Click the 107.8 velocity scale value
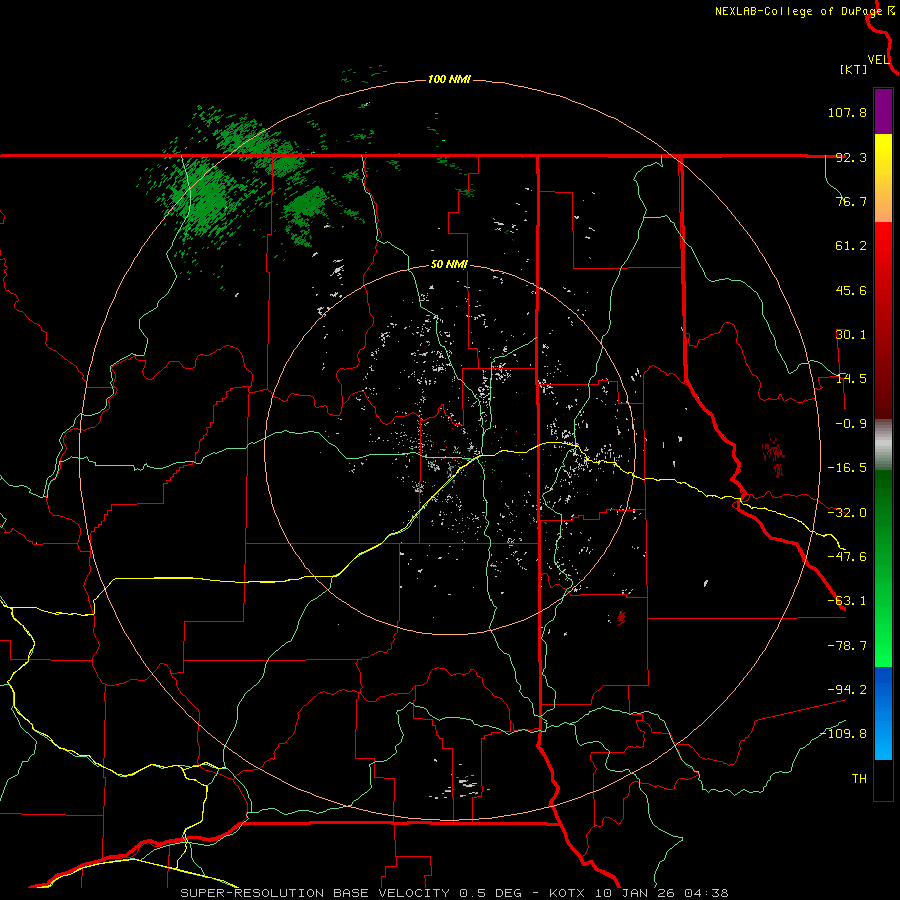The height and width of the screenshot is (900, 900). point(847,112)
